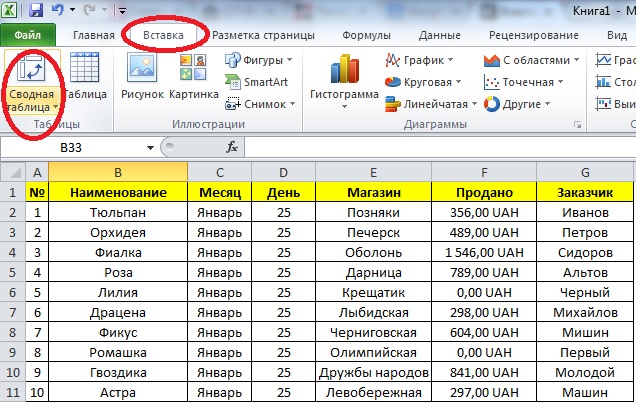Select the cell containing Гвоздика

[x=118, y=372]
